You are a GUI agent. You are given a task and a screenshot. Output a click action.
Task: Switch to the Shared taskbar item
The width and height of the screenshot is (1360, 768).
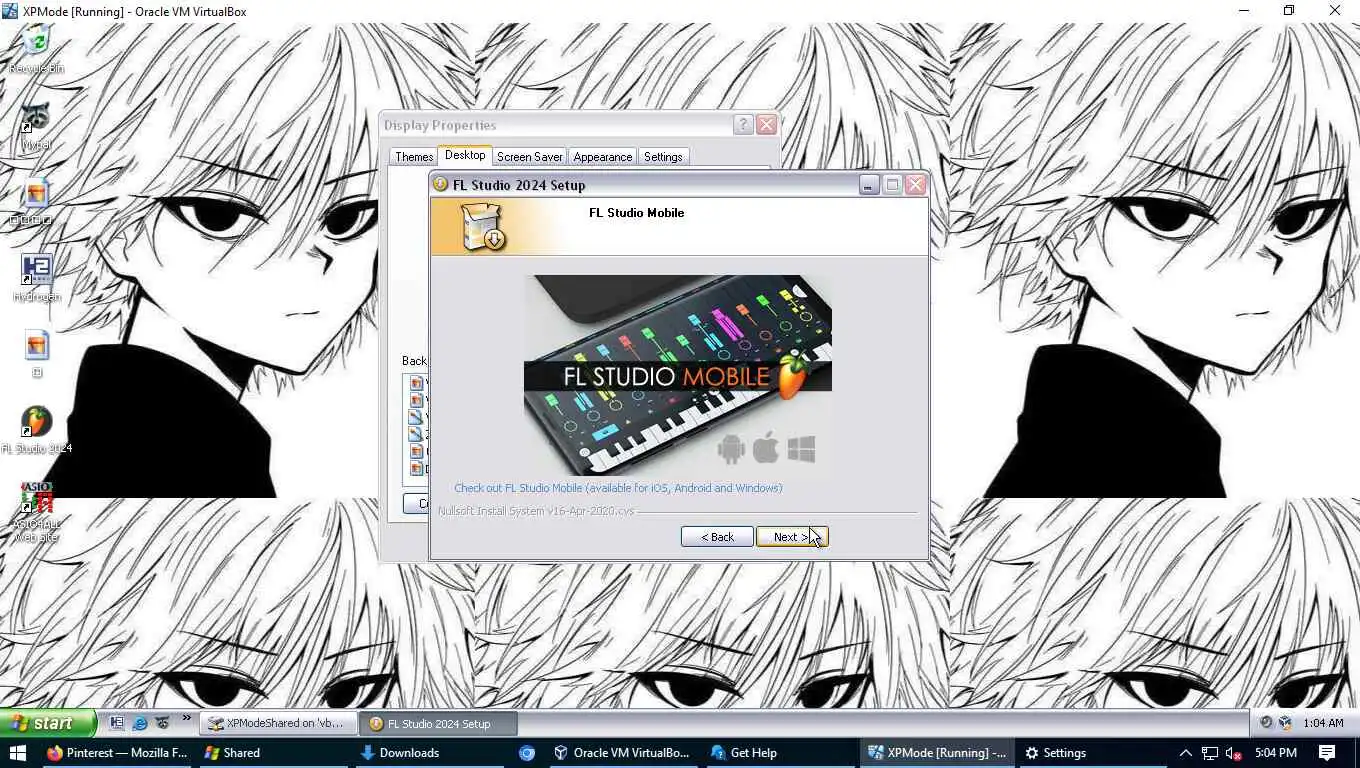[274, 753]
